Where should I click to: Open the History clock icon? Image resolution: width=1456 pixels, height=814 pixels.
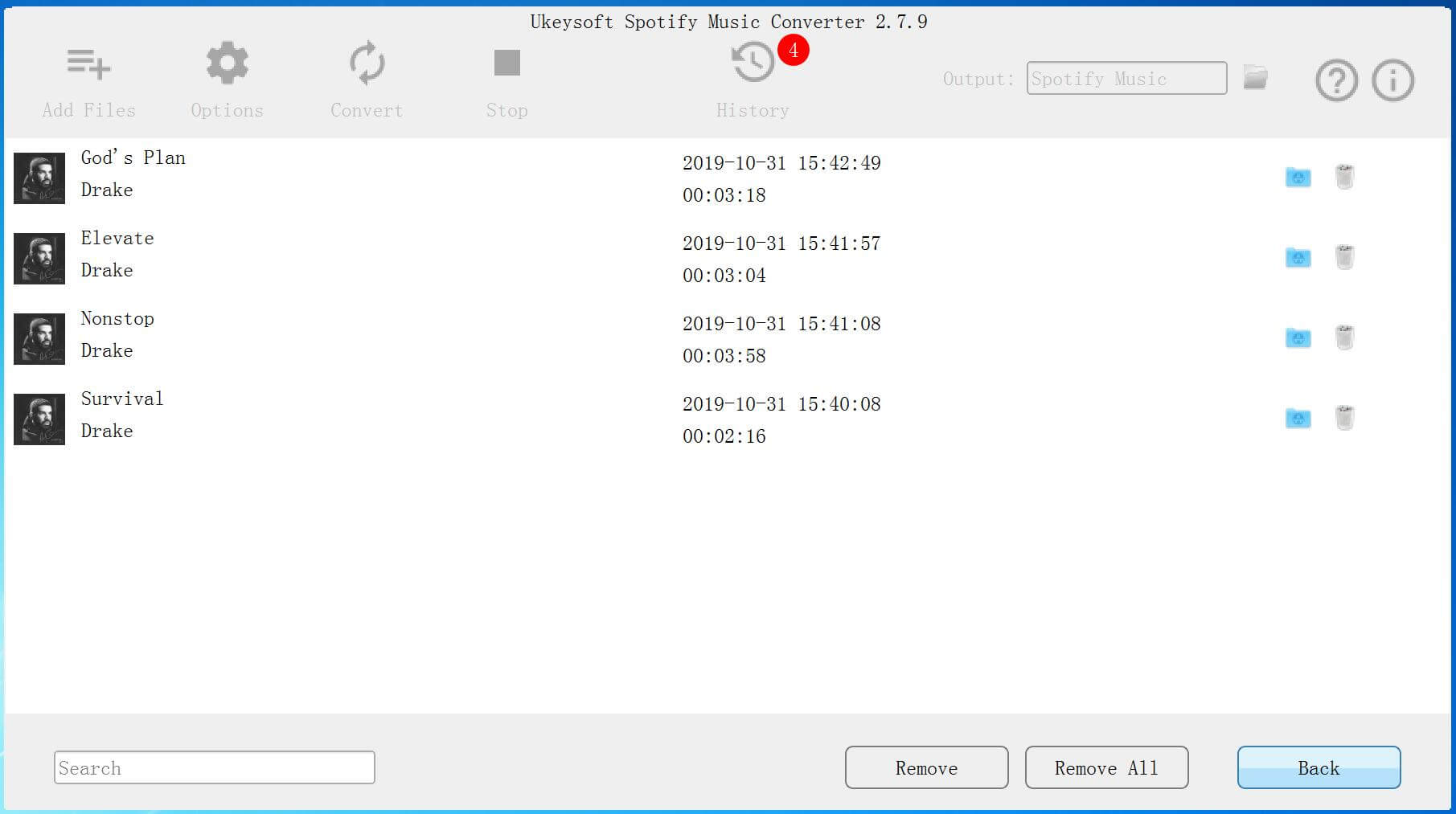753,63
